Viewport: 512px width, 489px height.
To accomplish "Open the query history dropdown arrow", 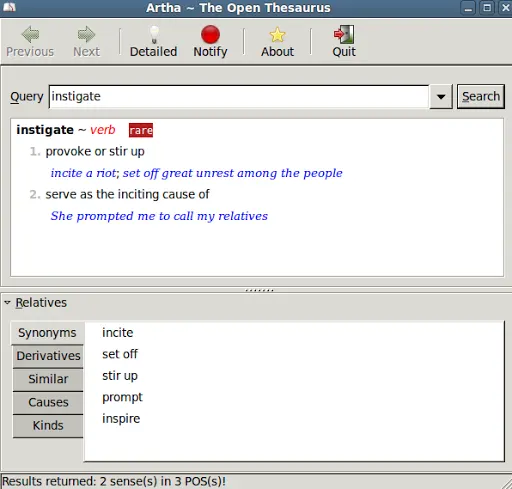I will click(441, 97).
